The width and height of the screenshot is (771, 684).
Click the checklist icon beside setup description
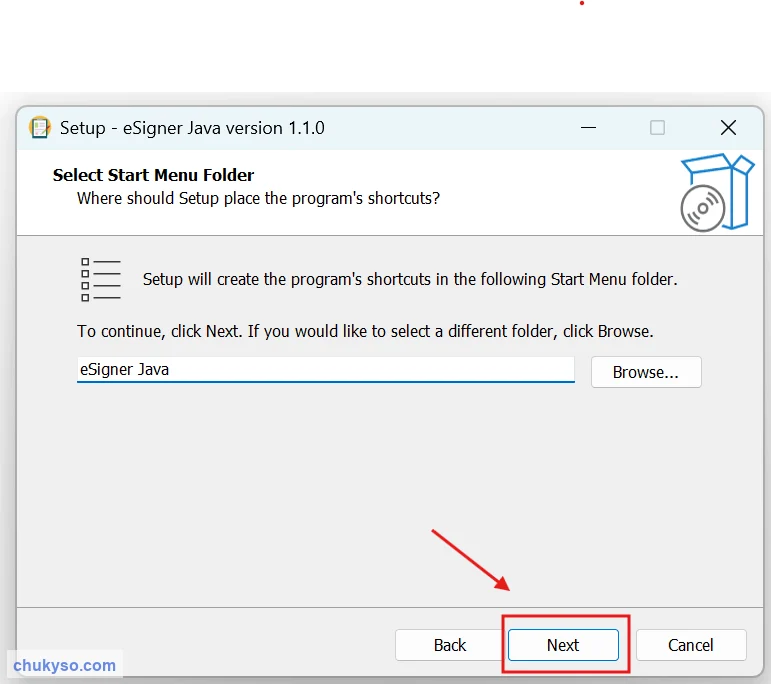point(100,279)
